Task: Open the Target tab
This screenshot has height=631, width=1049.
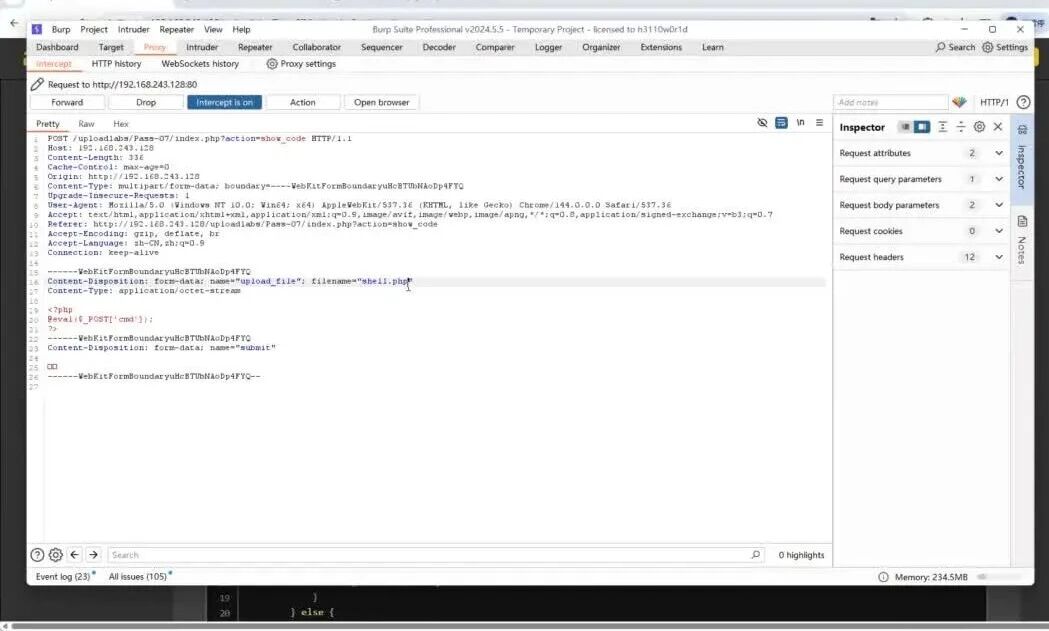Action: tap(111, 48)
